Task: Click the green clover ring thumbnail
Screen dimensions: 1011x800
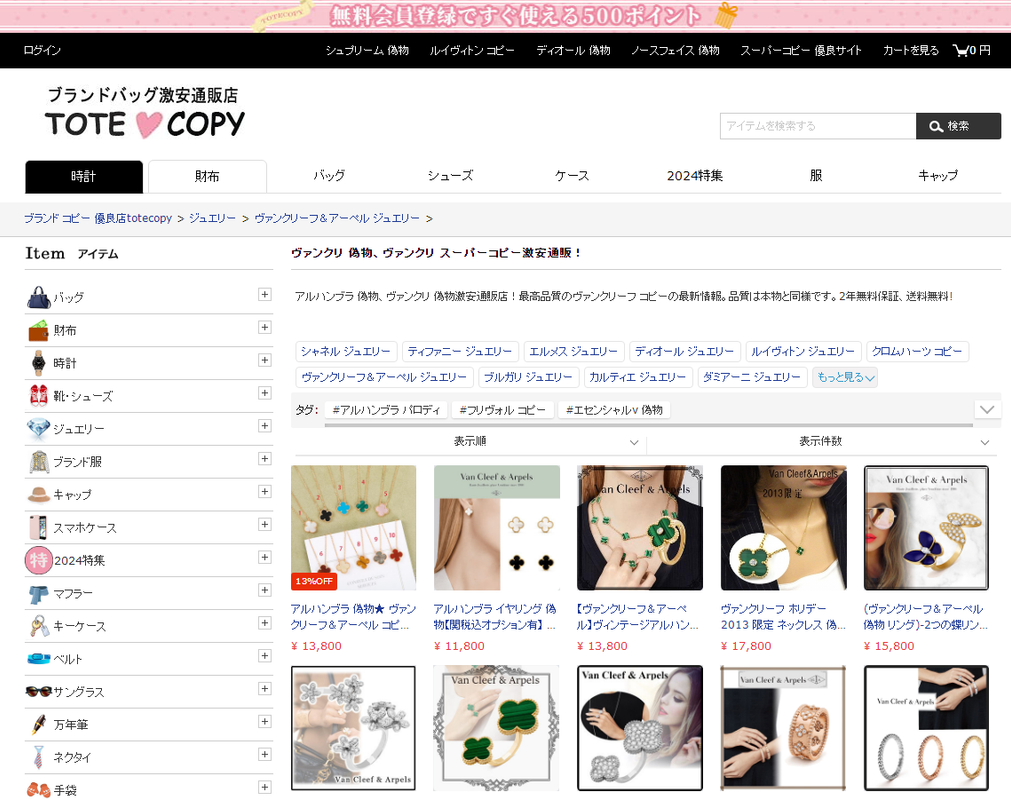Action: click(496, 728)
